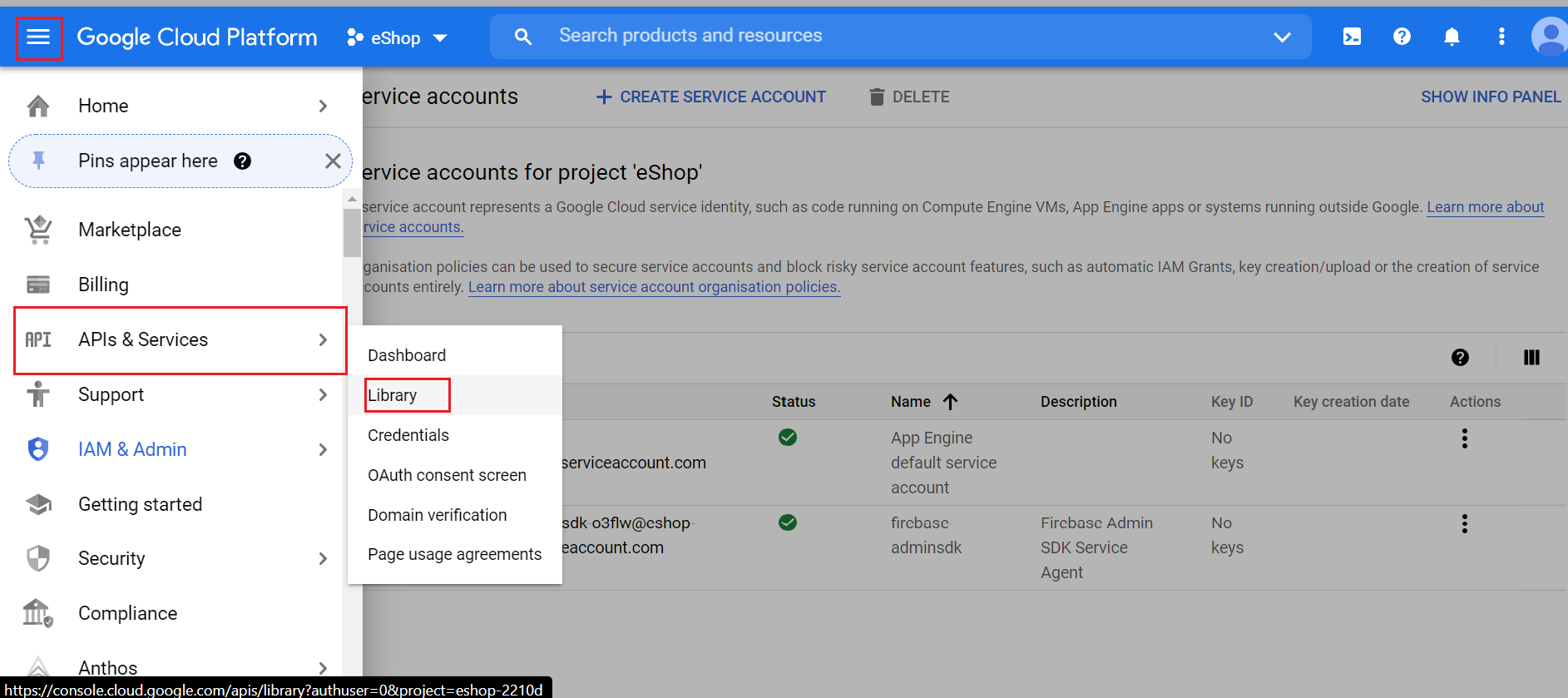Open column display options icon
1568x698 pixels.
tap(1531, 358)
